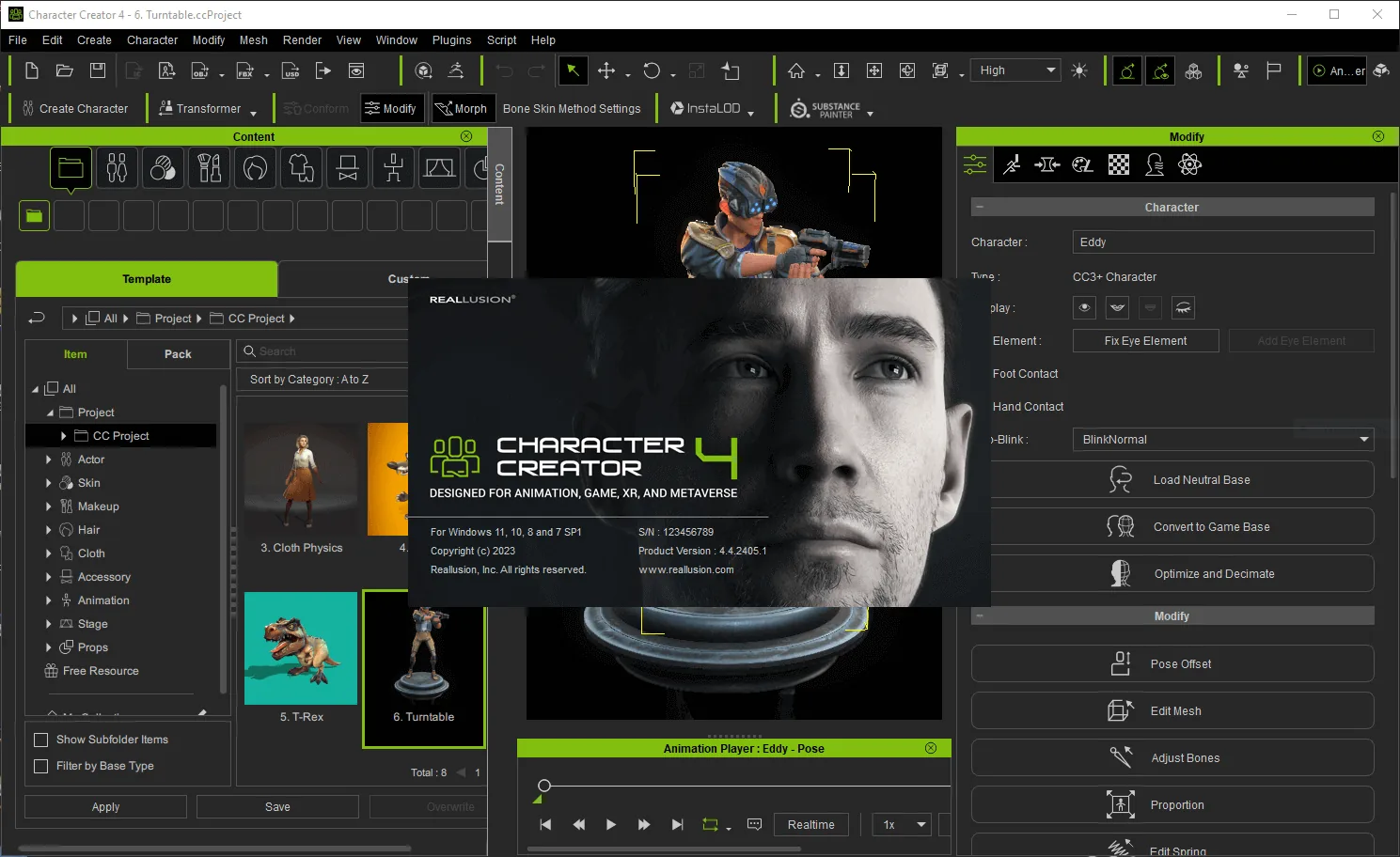This screenshot has height=857, width=1400.
Task: Click the Load Neutral Base button
Action: pyautogui.click(x=1172, y=479)
